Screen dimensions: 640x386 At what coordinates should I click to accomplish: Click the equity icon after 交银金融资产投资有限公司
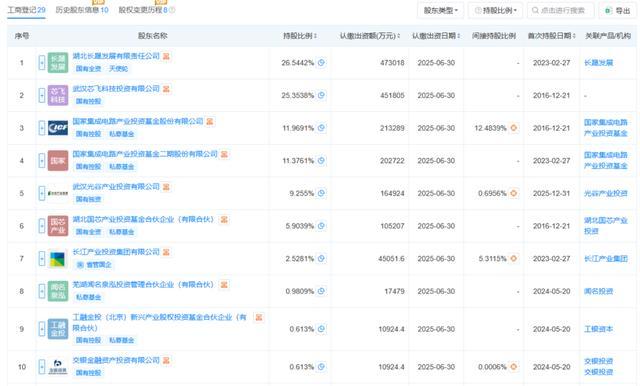pos(166,360)
